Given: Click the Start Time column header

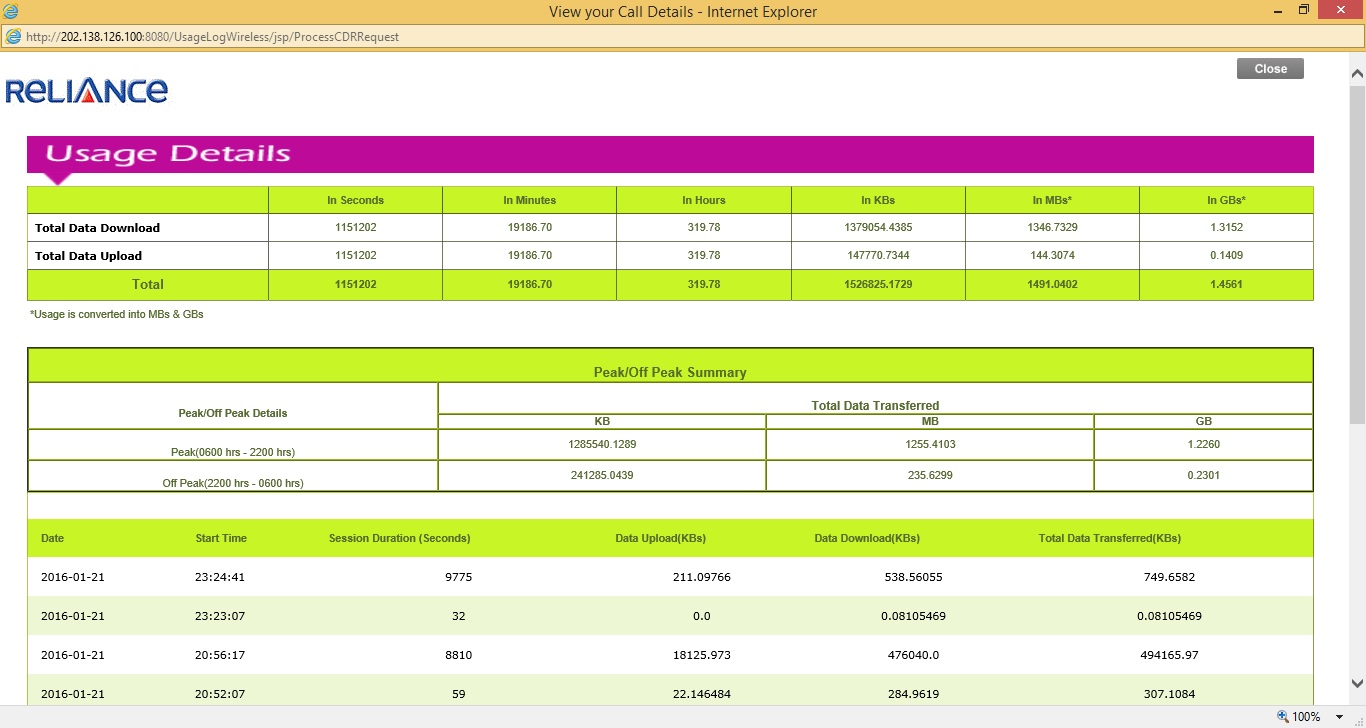Looking at the screenshot, I should [221, 538].
